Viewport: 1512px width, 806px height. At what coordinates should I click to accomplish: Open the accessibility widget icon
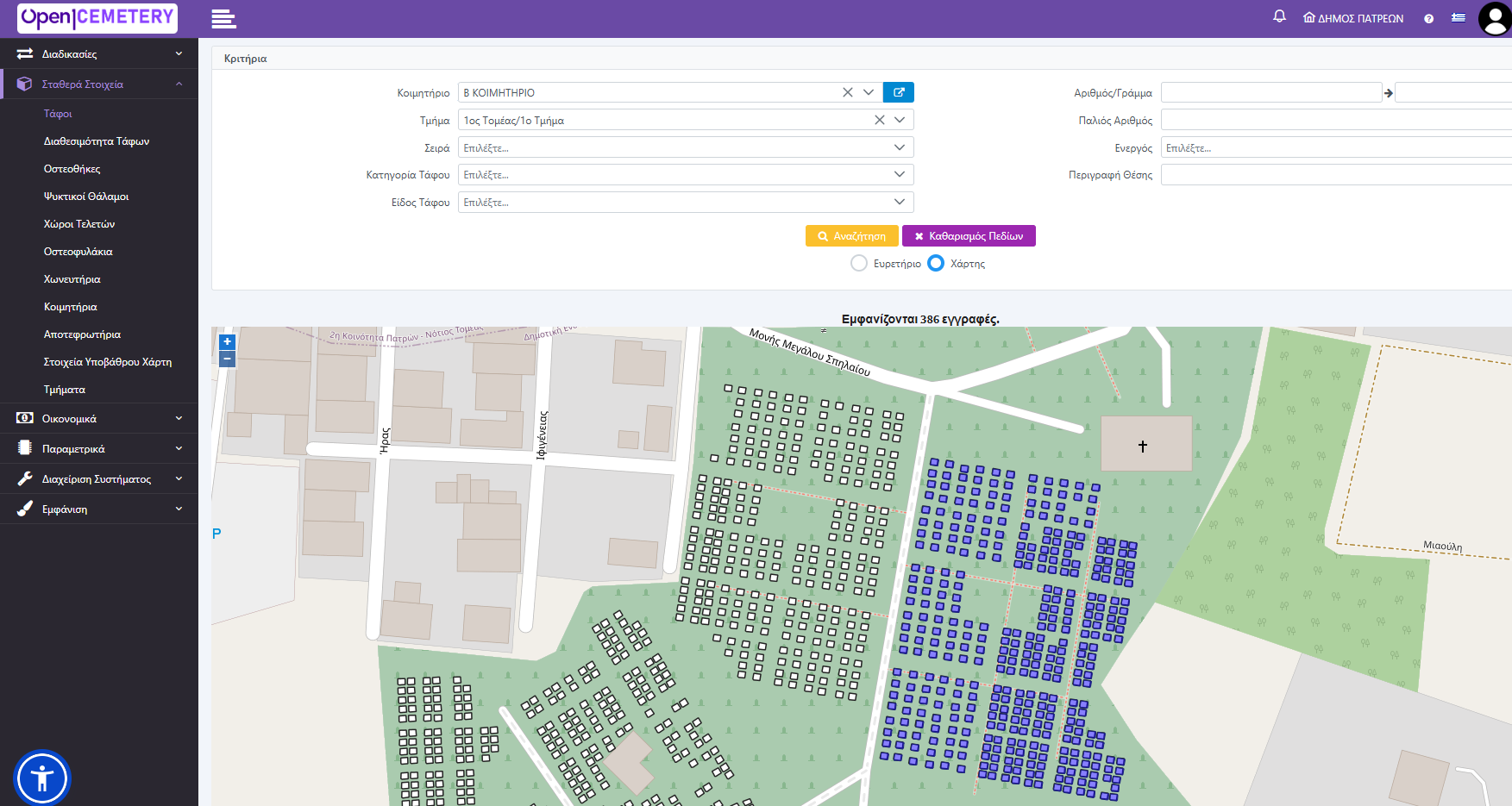coord(41,778)
